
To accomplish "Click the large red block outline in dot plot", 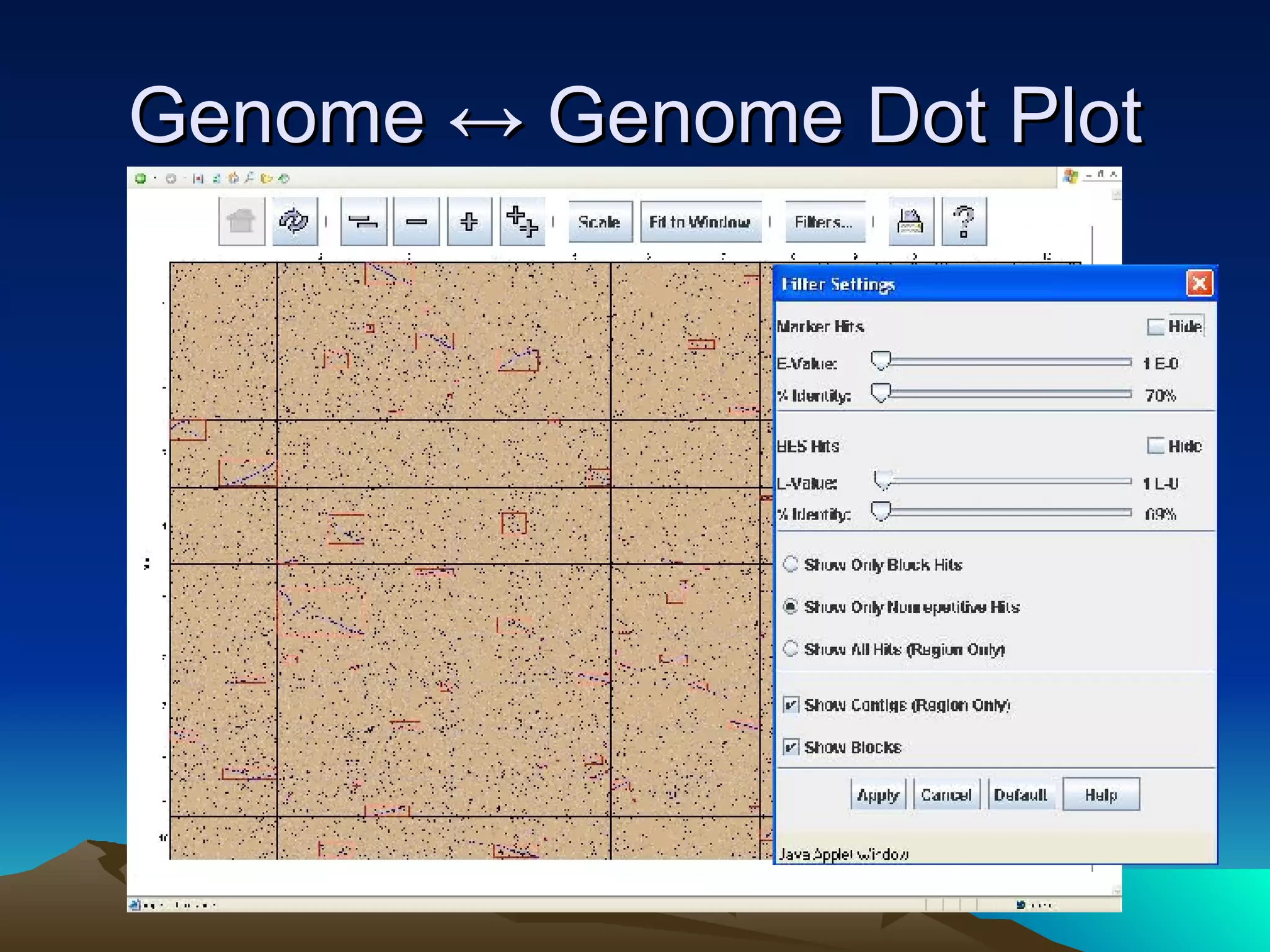I will 321,612.
